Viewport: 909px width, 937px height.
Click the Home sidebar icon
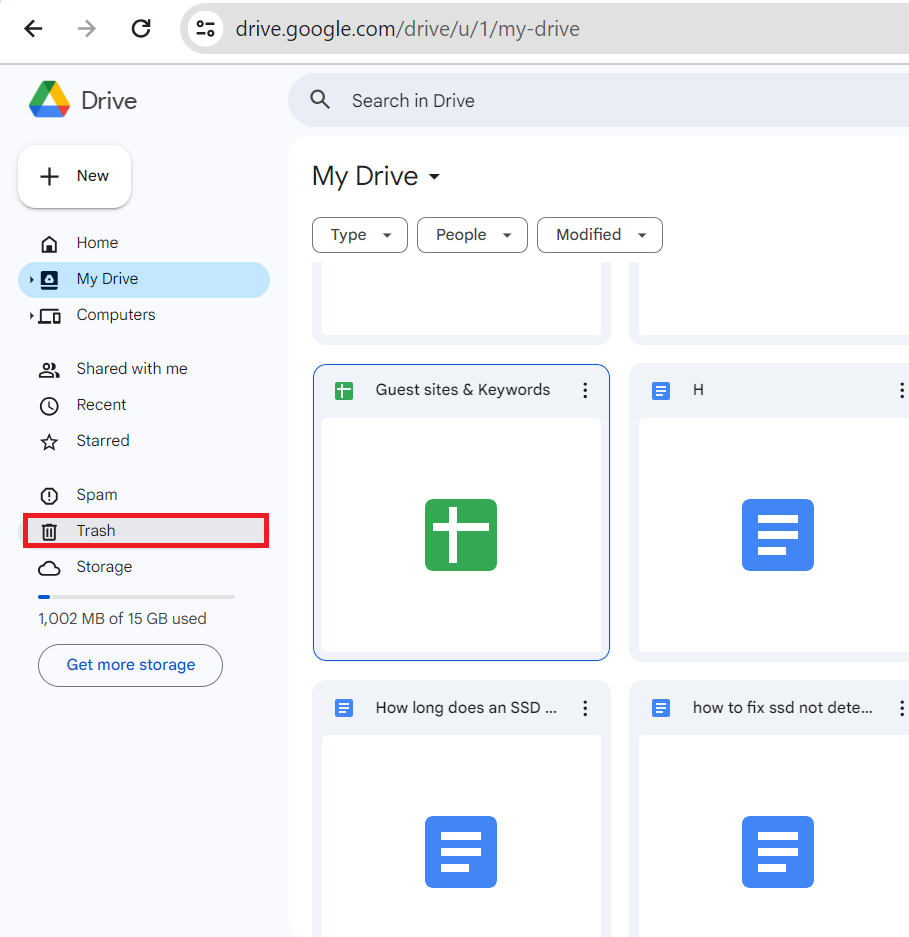coord(49,244)
